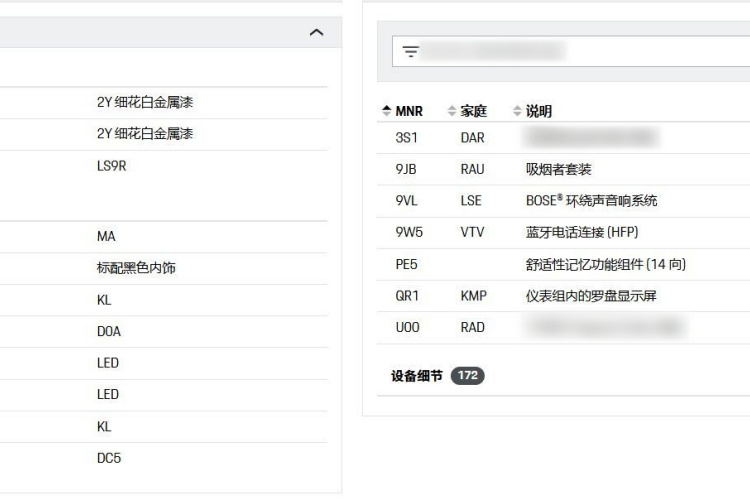Select the 9W5 row code
The height and width of the screenshot is (500, 750).
point(409,233)
